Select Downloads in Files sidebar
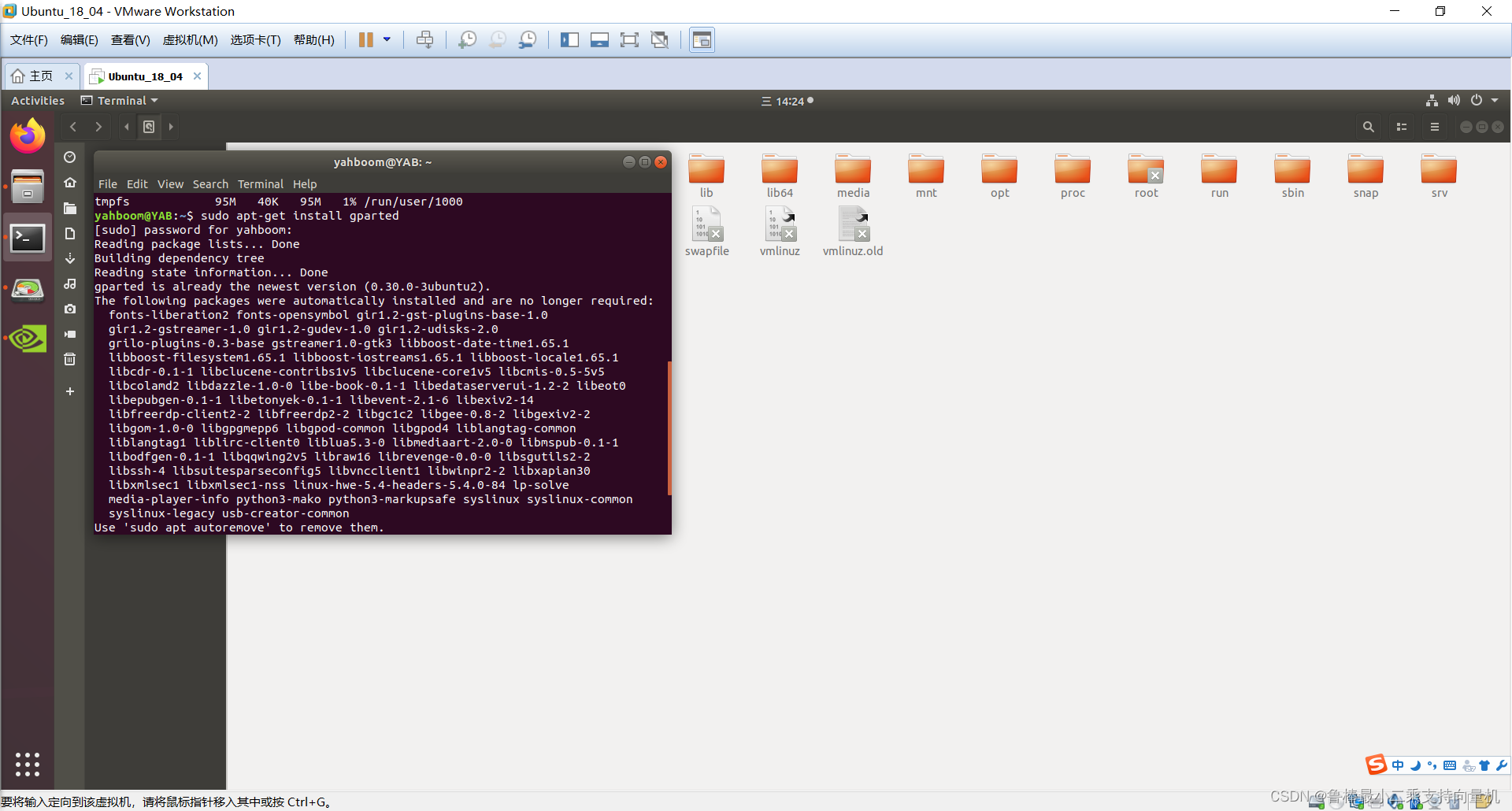Image resolution: width=1512 pixels, height=811 pixels. 70,258
